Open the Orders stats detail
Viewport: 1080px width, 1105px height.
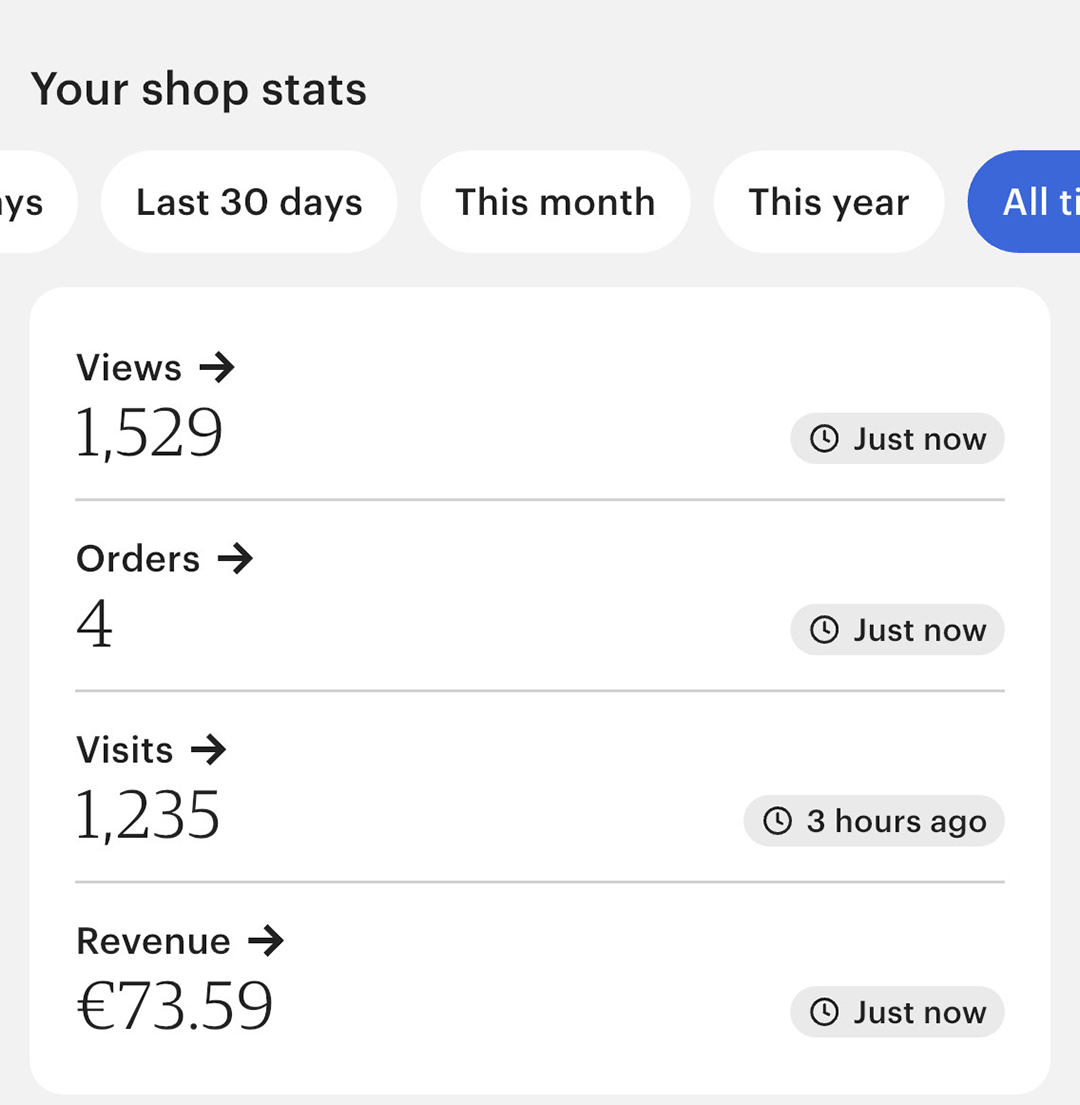[x=164, y=559]
